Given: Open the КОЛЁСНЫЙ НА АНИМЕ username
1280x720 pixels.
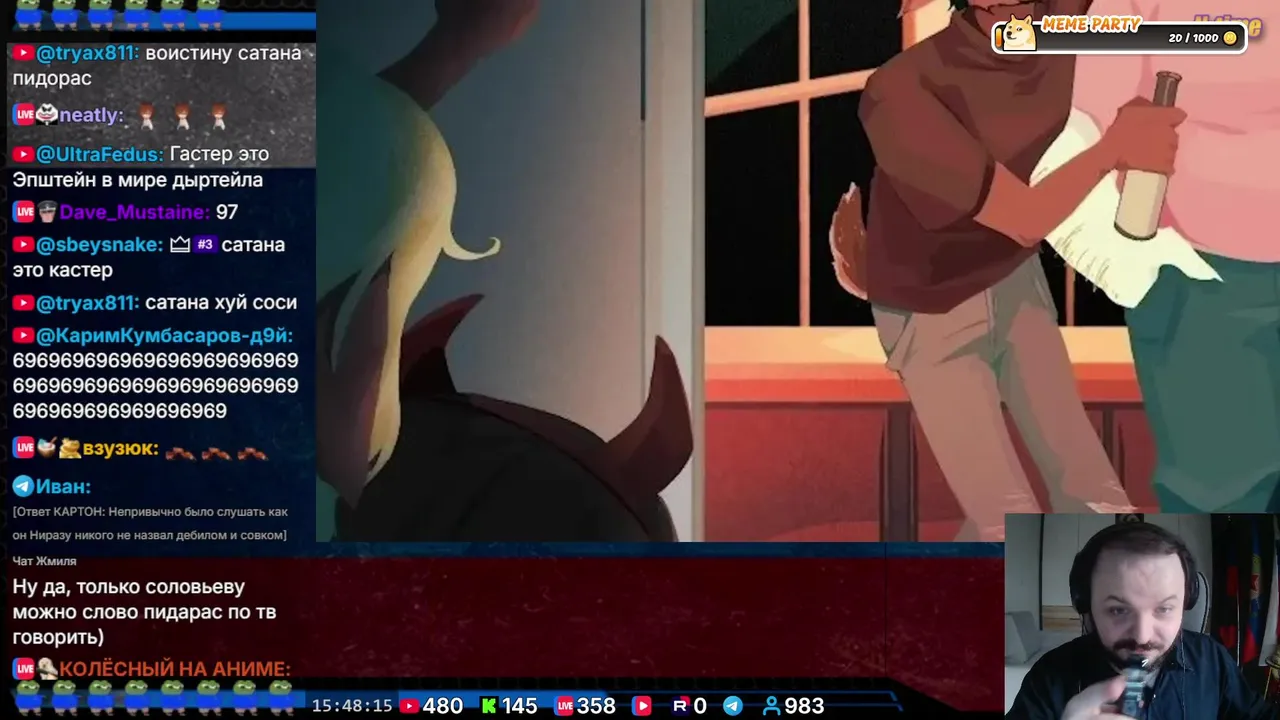Looking at the screenshot, I should tap(175, 668).
